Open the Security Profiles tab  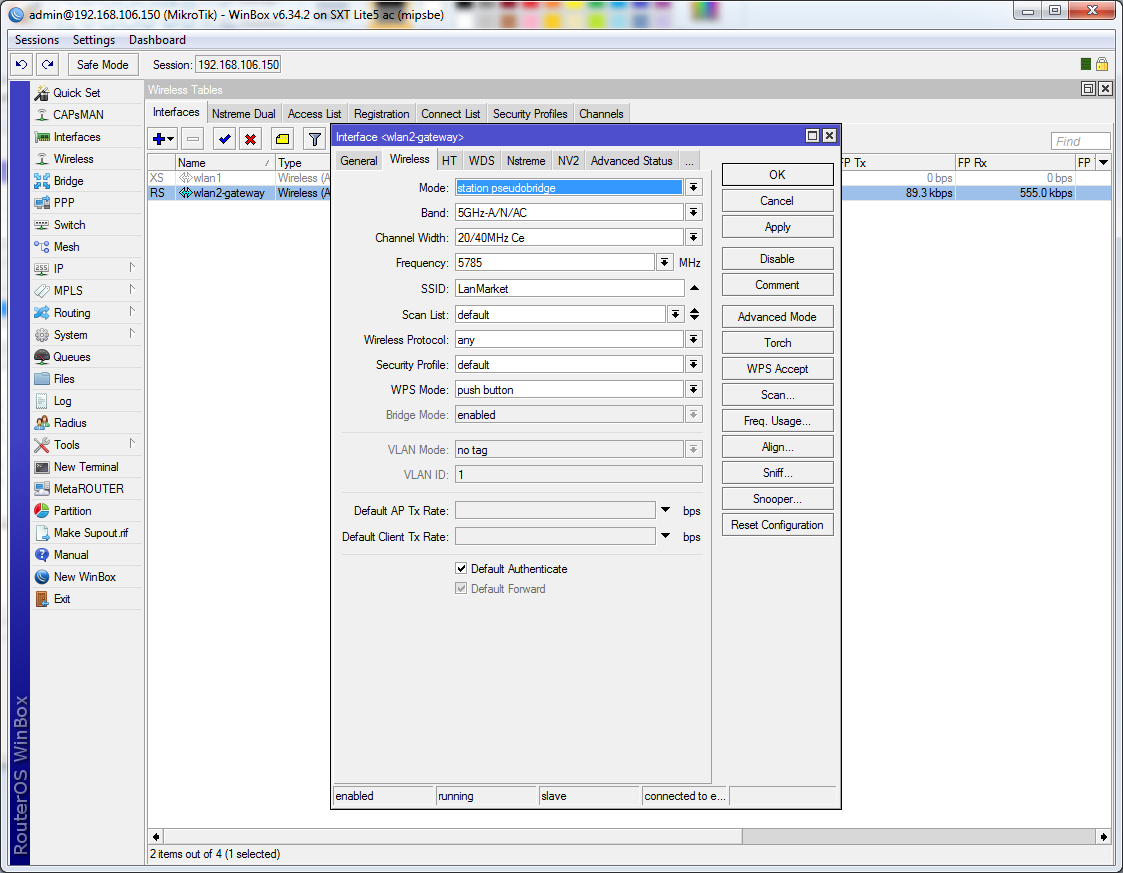[x=530, y=114]
